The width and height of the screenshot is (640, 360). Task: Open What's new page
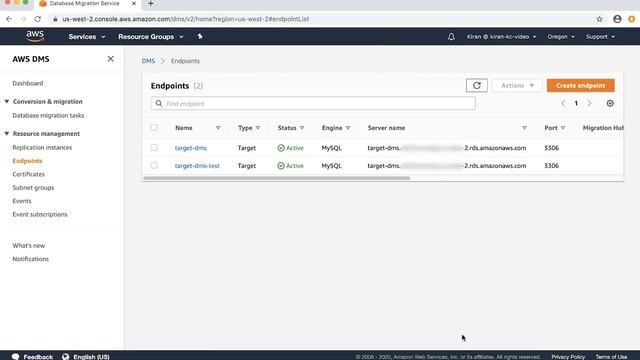[x=29, y=246]
